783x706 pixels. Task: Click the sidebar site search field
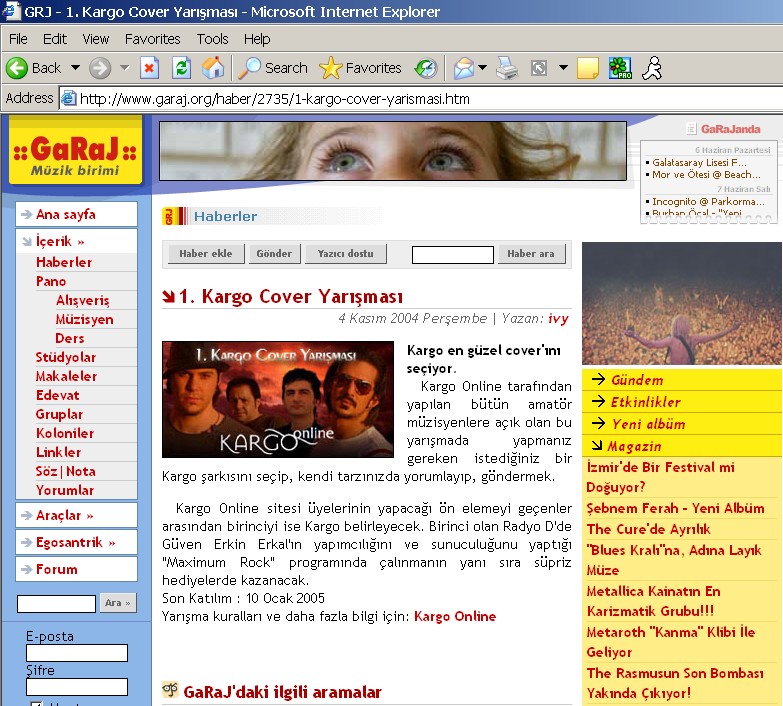[x=56, y=604]
